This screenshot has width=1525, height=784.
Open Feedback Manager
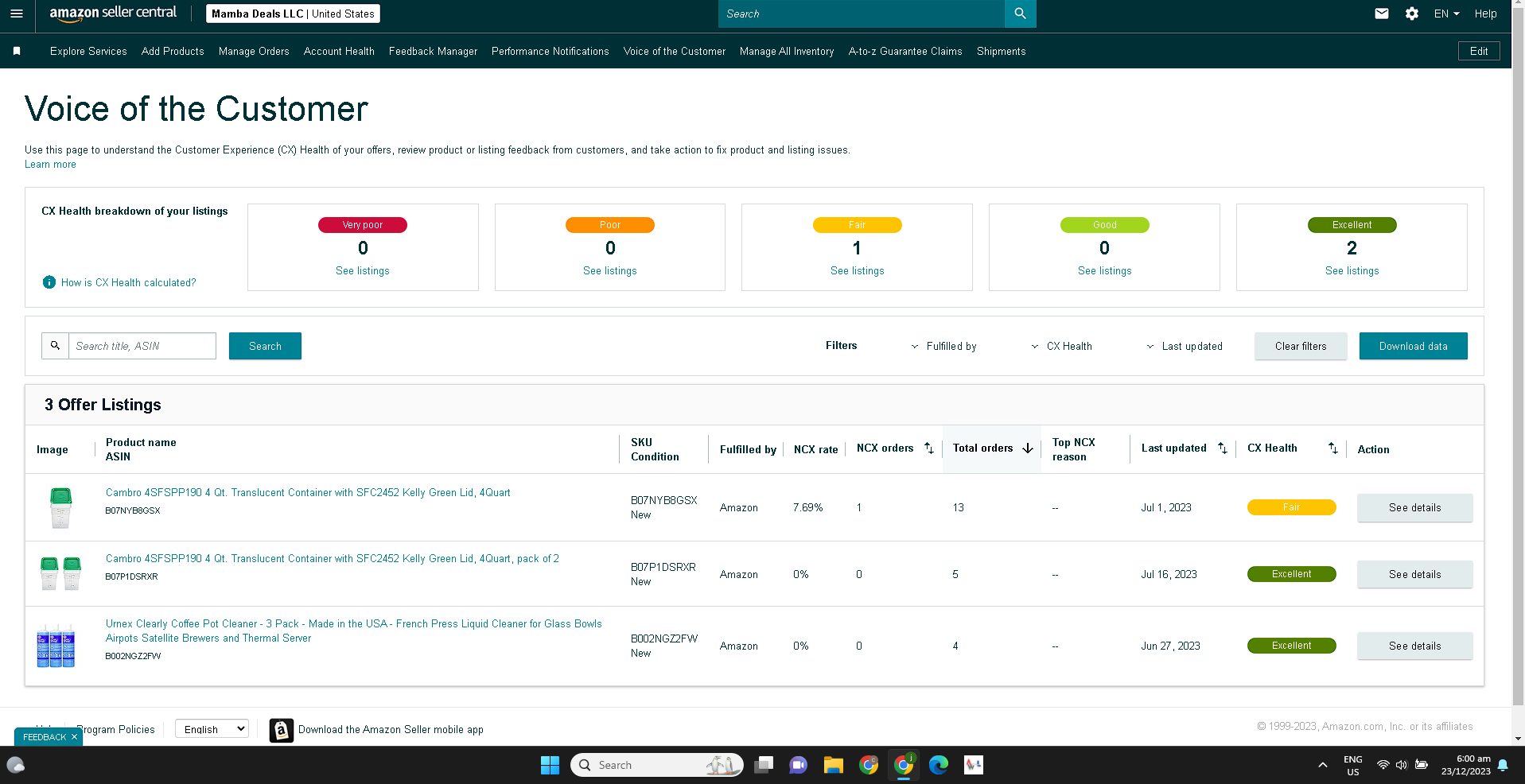click(x=433, y=51)
